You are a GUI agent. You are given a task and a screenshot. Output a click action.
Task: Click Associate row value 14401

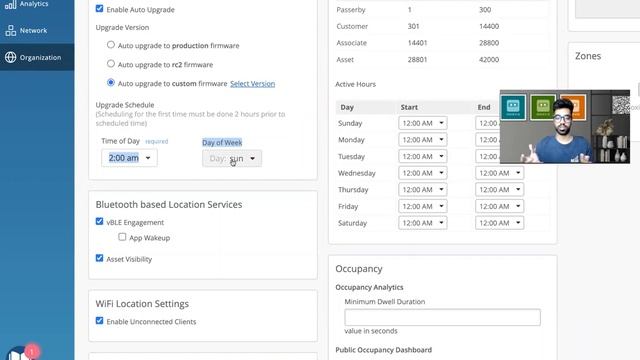(417, 43)
